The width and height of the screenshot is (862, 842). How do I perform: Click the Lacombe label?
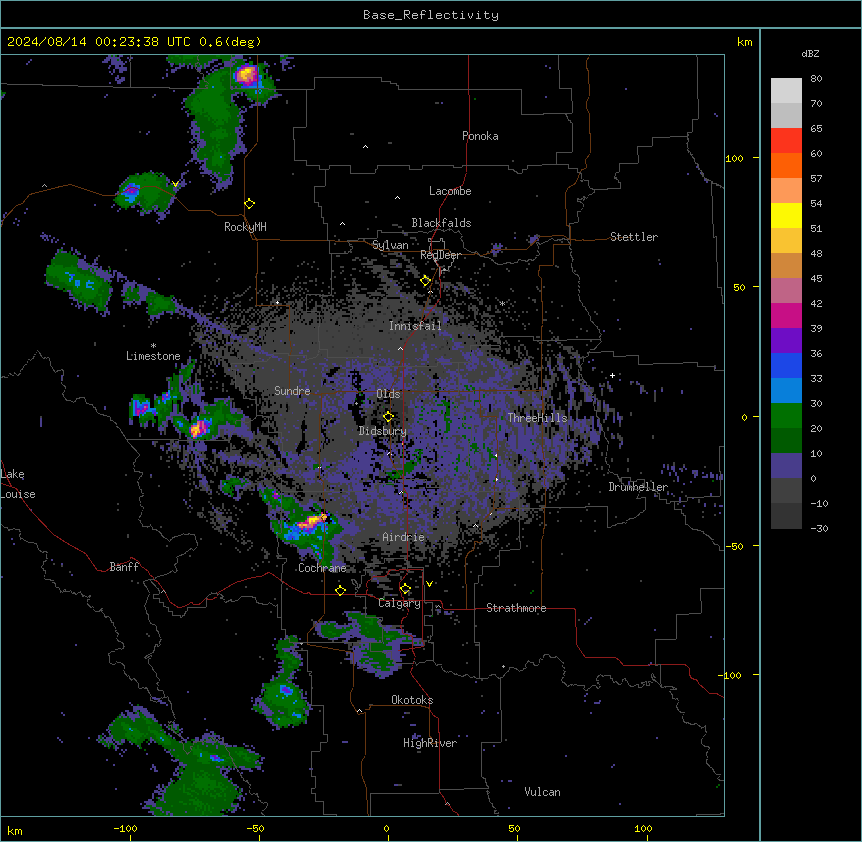(450, 191)
